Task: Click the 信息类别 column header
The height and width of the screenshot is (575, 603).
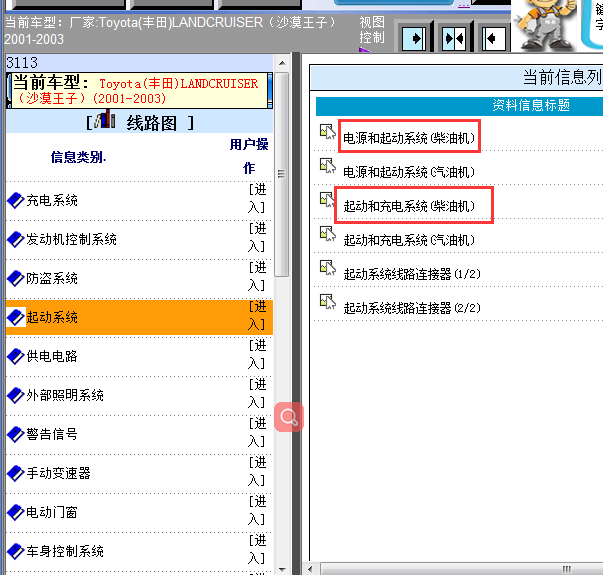Action: [x=78, y=157]
